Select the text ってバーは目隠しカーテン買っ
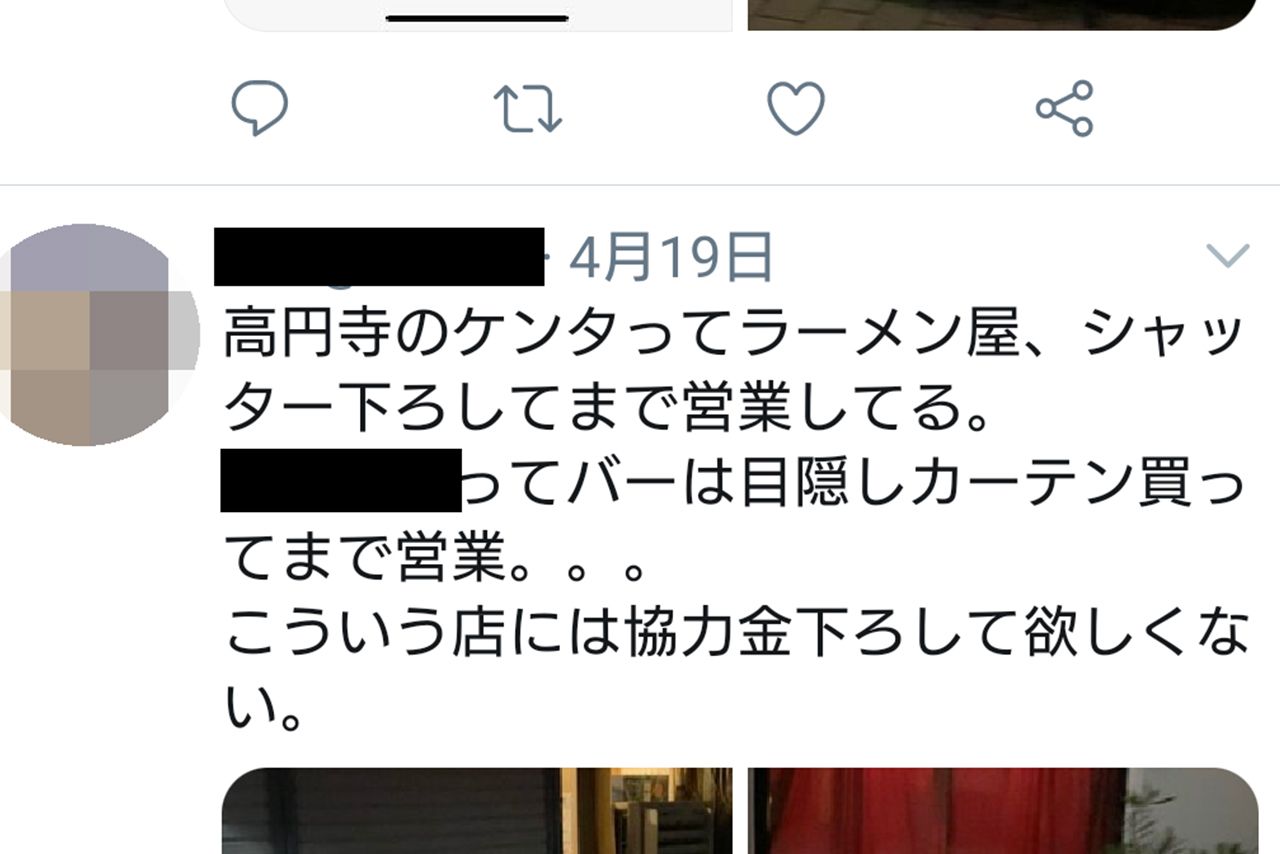This screenshot has width=1280, height=854. (854, 486)
